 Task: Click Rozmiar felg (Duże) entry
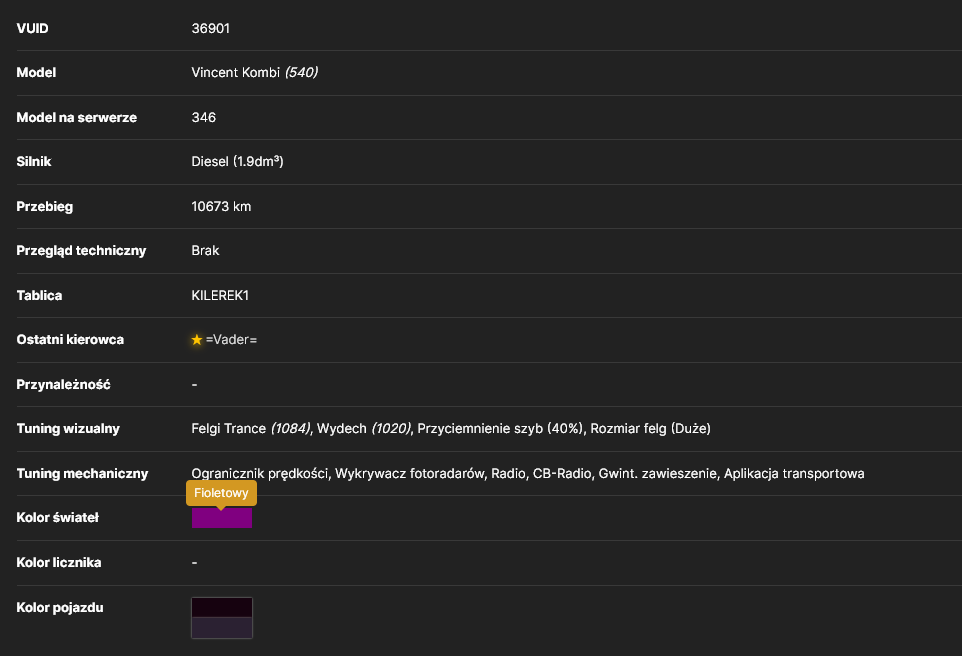point(650,428)
